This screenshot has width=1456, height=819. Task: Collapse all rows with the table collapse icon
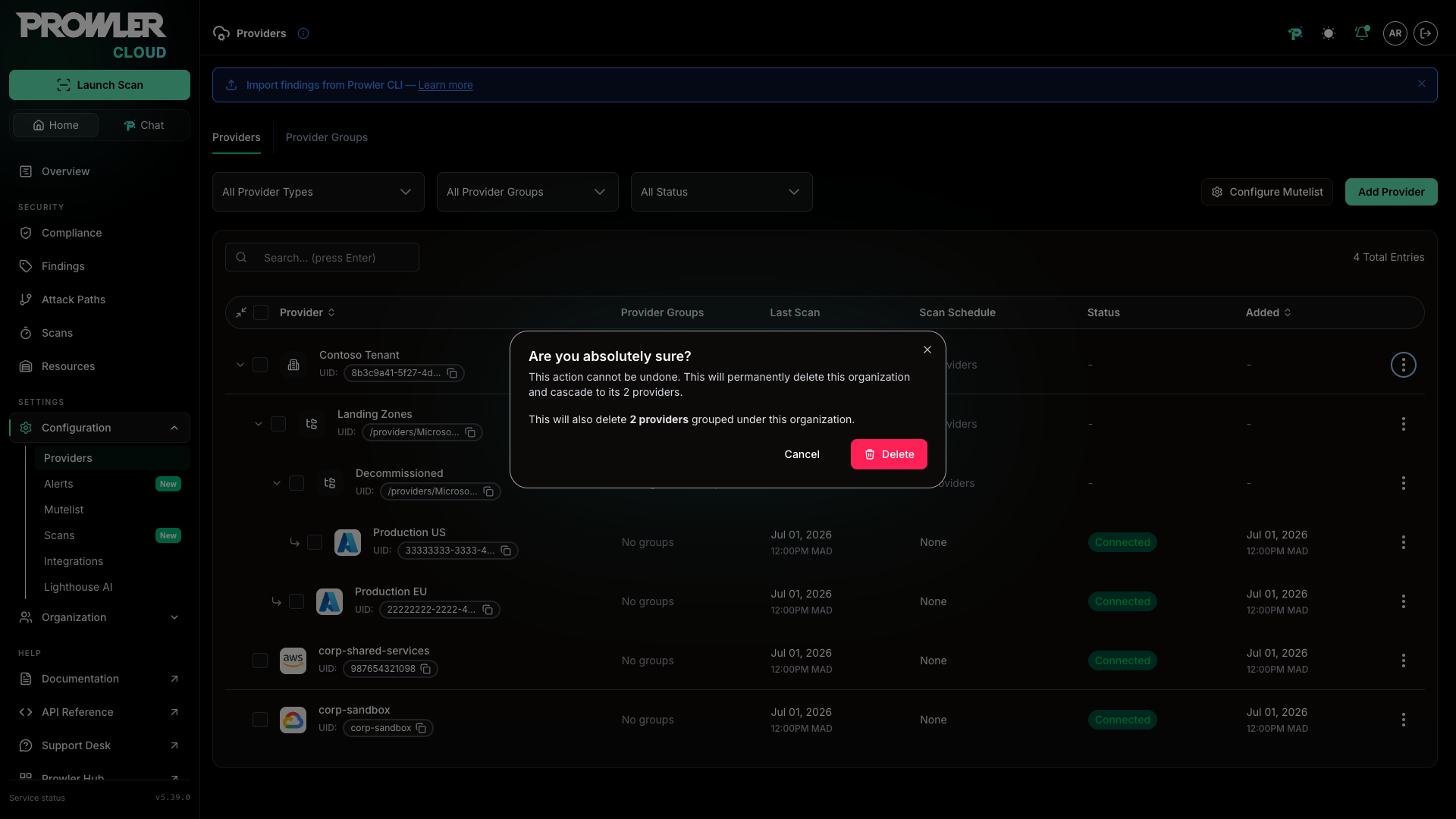[x=241, y=312]
